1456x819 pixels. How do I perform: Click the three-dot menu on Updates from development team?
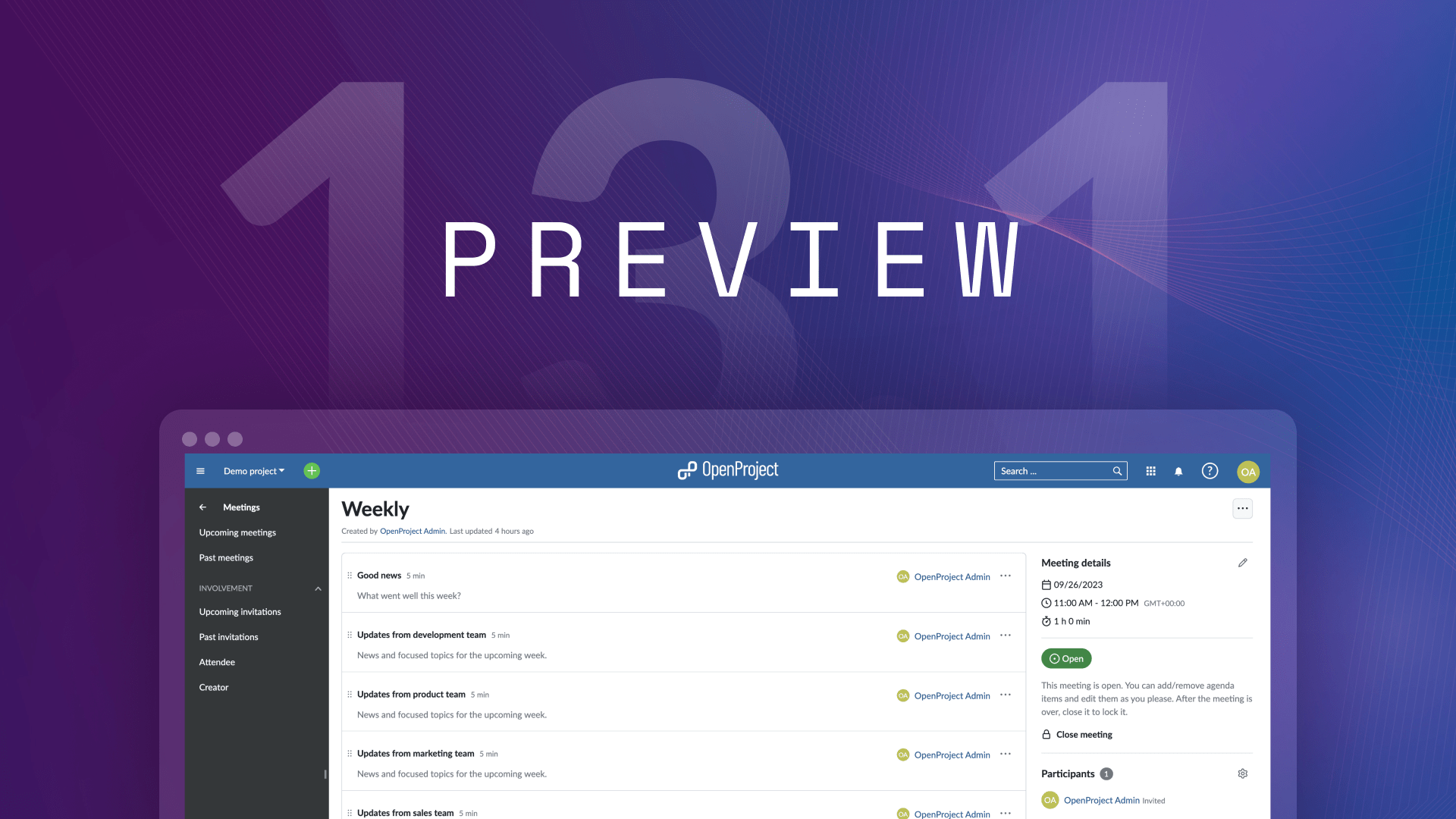(x=1006, y=635)
